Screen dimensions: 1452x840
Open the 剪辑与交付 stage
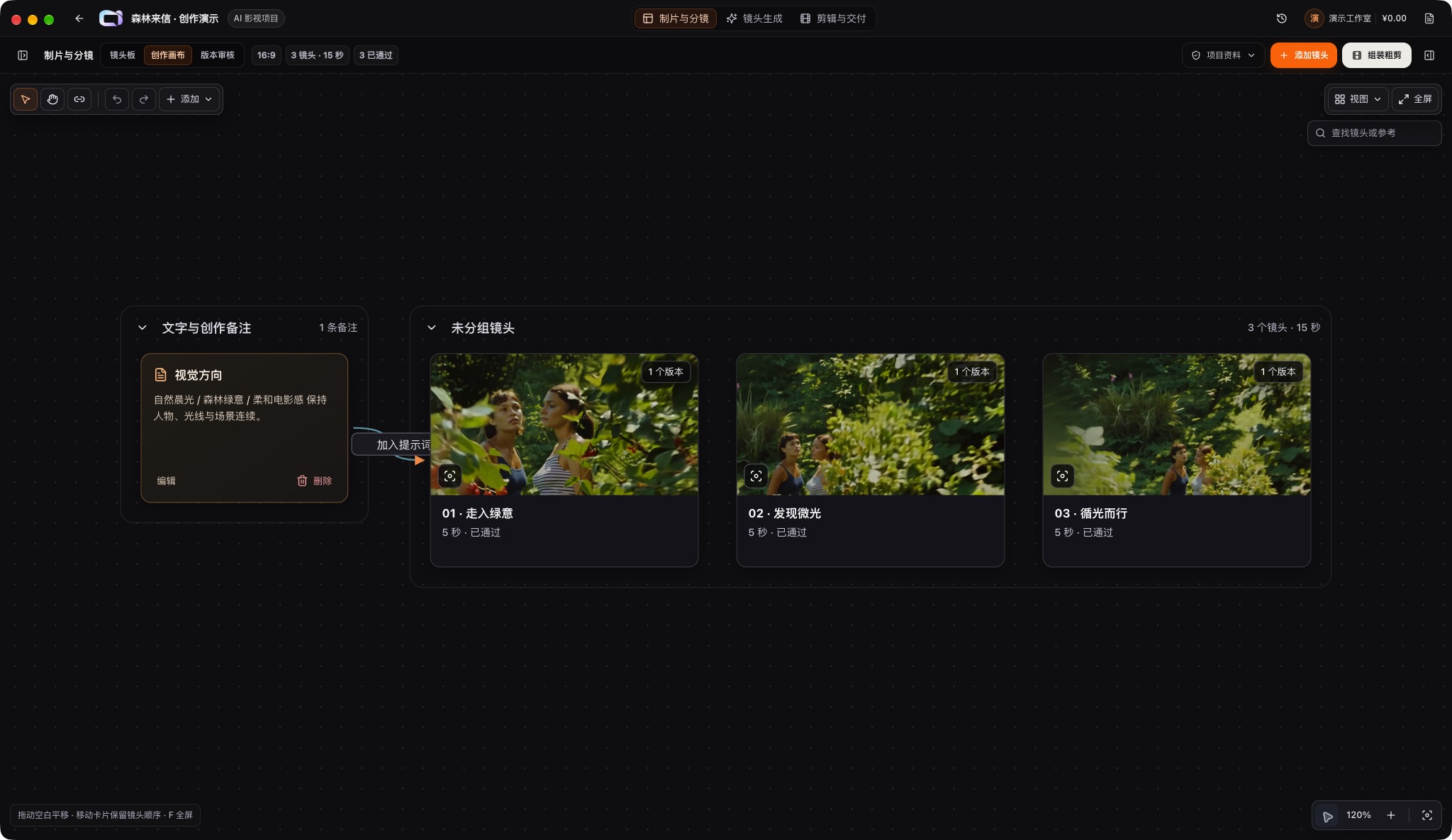pos(833,18)
